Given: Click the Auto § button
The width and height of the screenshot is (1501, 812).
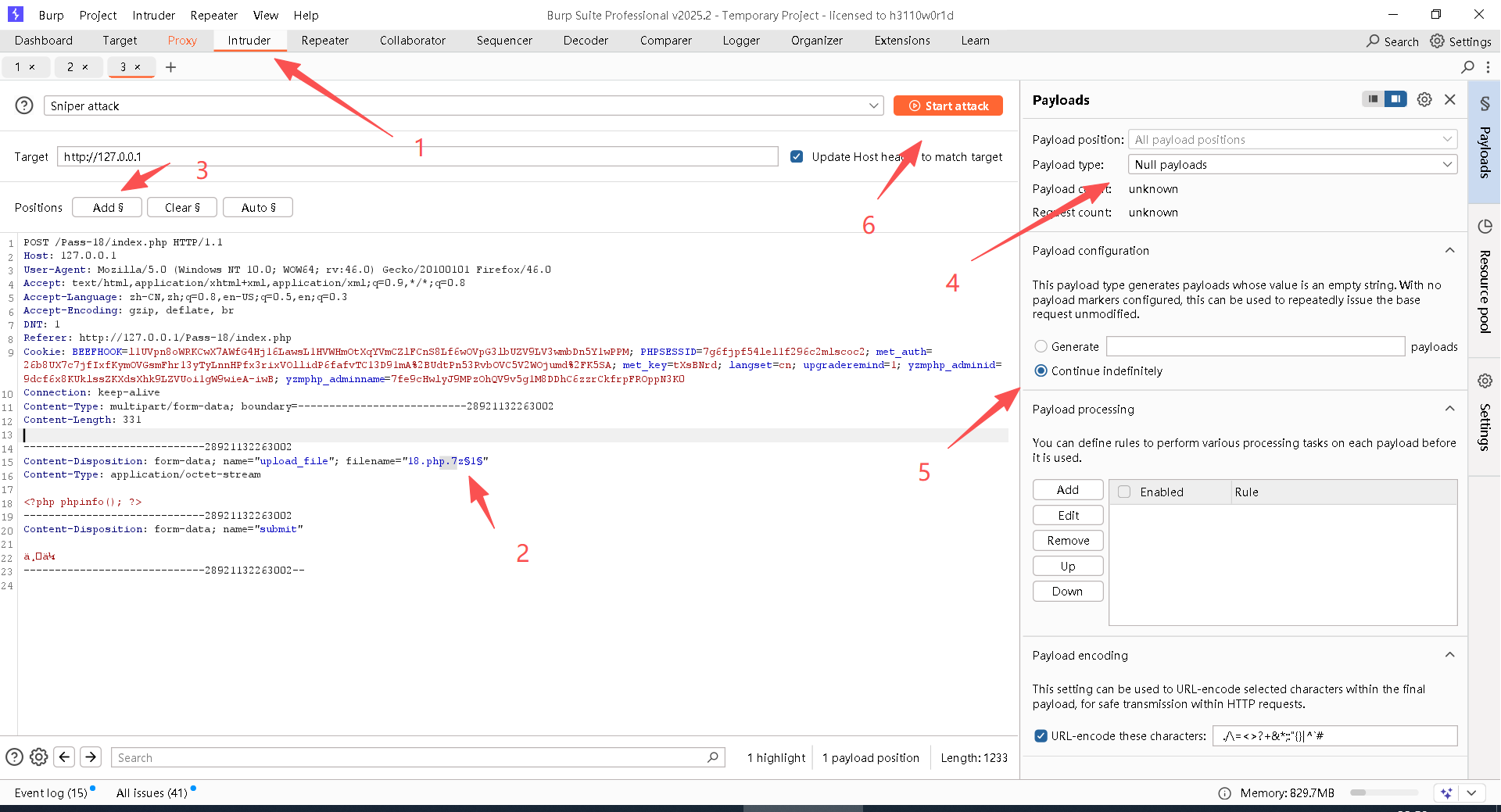Looking at the screenshot, I should 258,207.
